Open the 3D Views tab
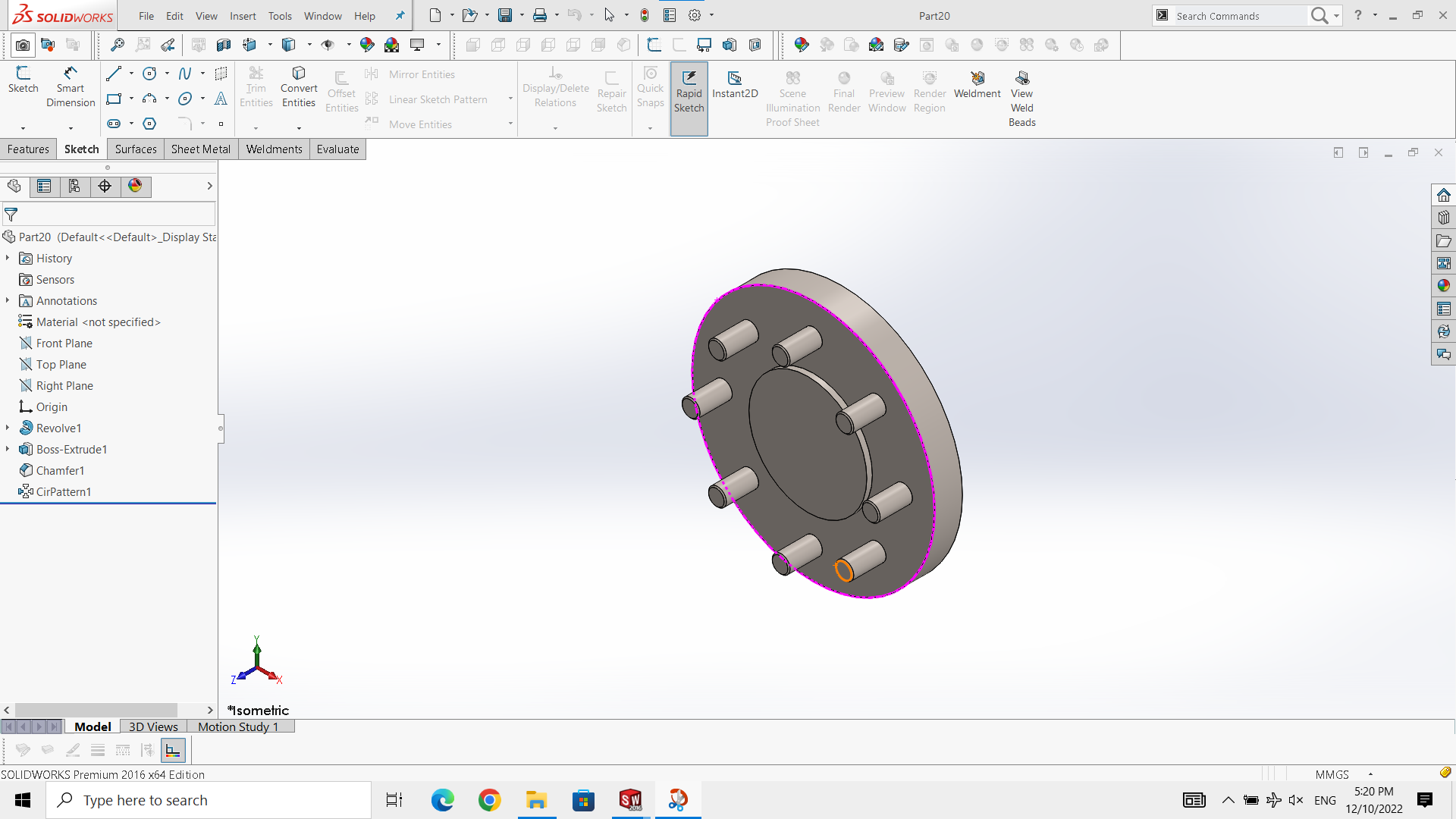The height and width of the screenshot is (819, 1456). [x=153, y=726]
